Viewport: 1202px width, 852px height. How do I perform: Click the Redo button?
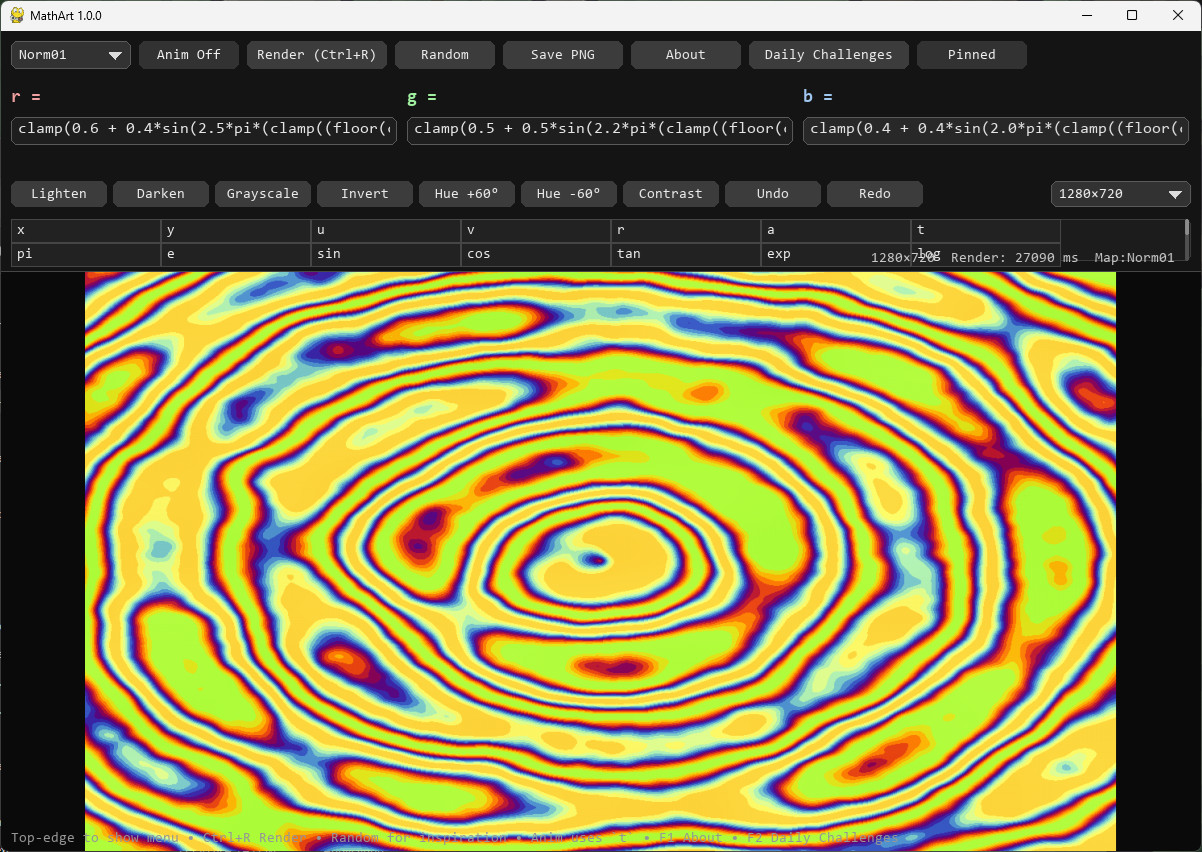(x=875, y=194)
